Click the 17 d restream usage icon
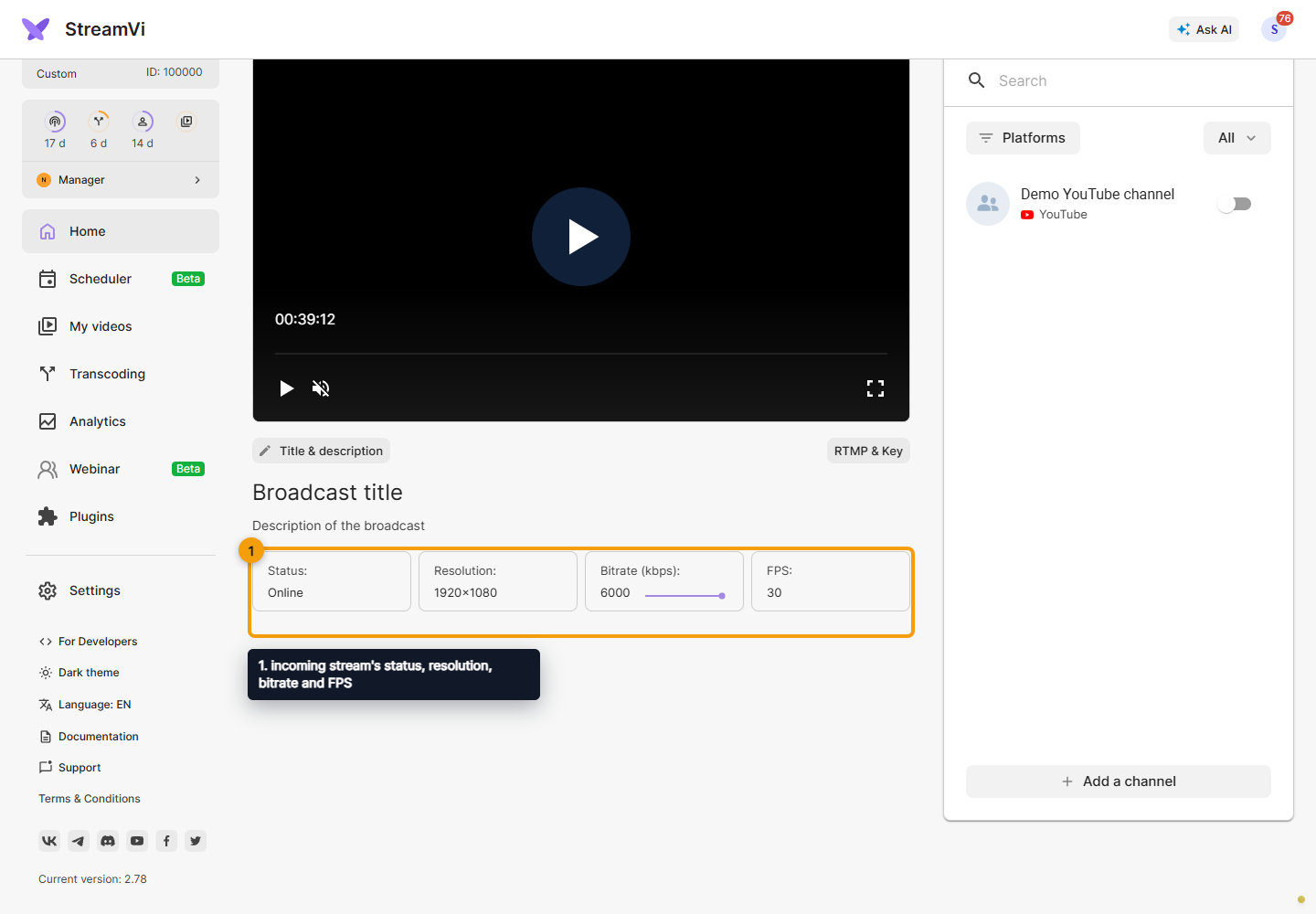Screen dimensions: 1316x914 pos(55,122)
